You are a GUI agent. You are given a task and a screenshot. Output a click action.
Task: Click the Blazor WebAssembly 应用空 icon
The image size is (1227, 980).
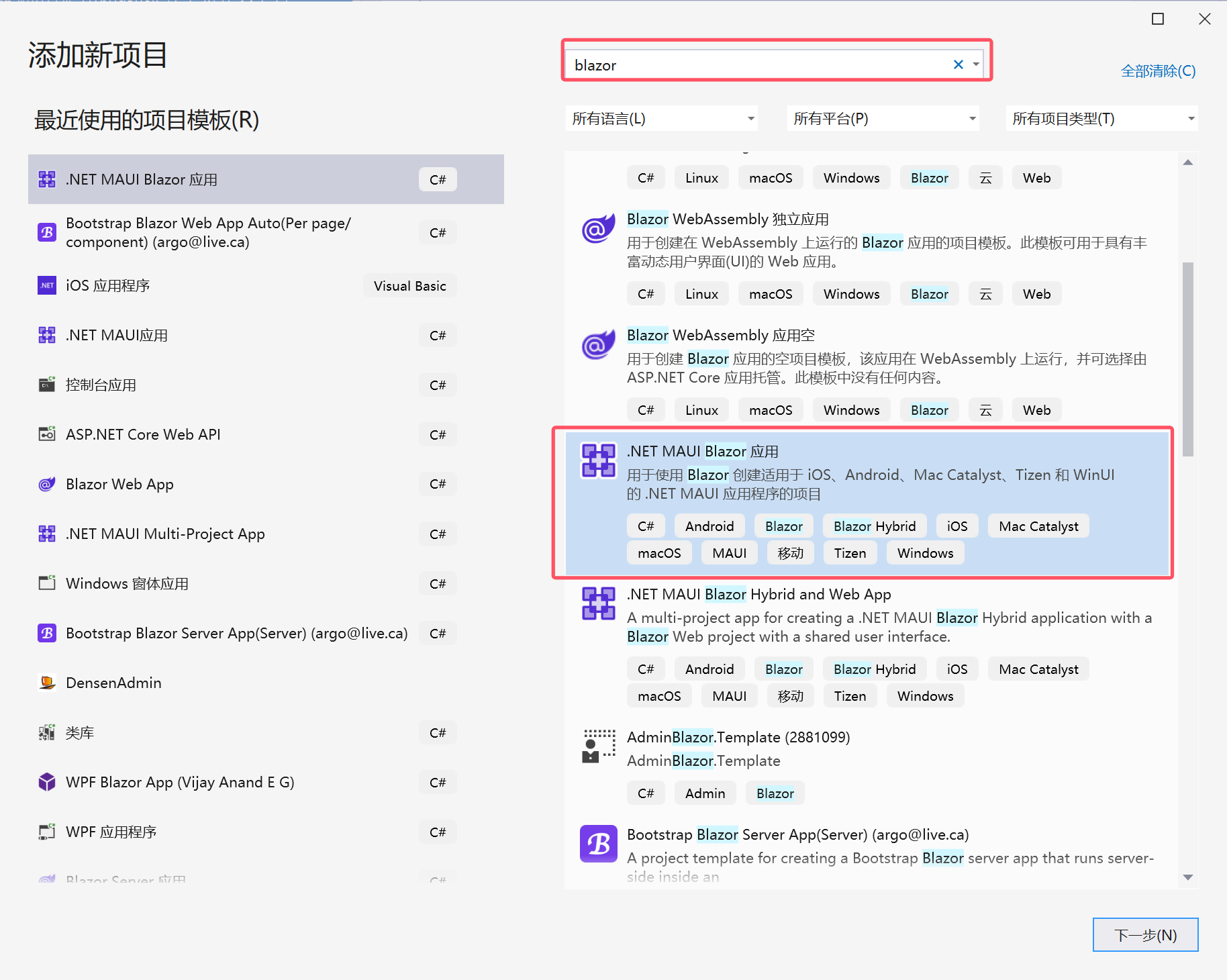pos(598,346)
